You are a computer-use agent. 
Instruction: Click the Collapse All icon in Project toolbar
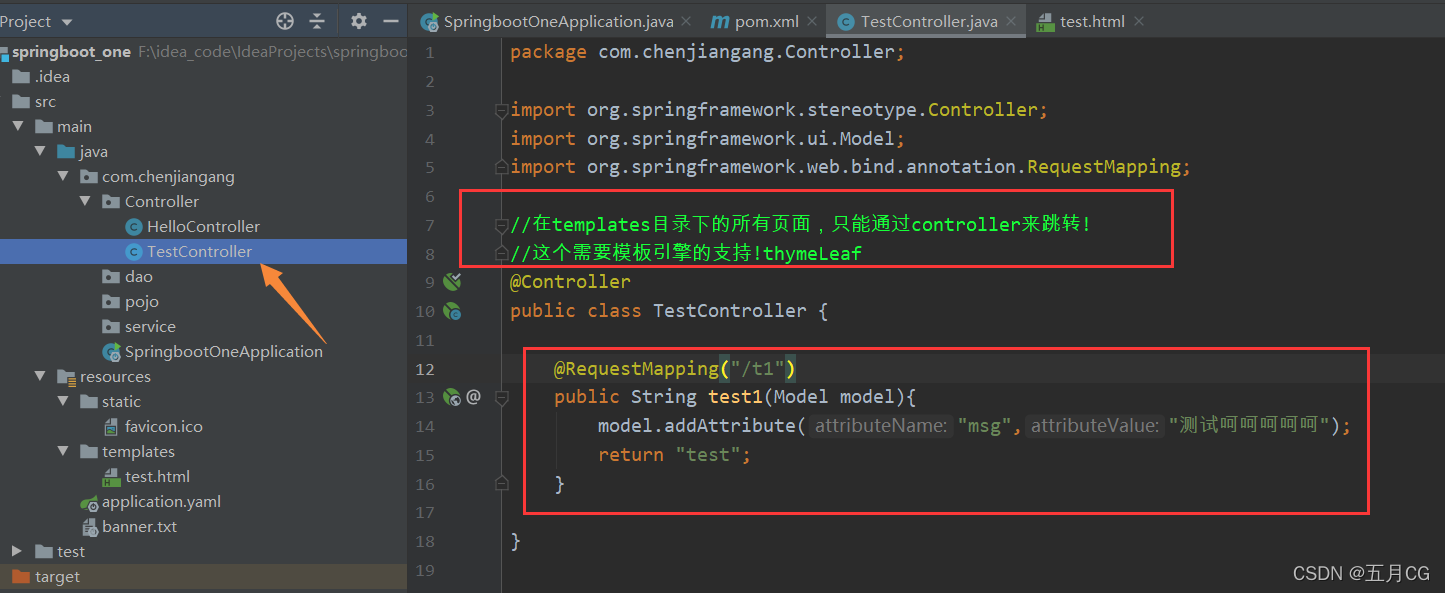pyautogui.click(x=317, y=21)
